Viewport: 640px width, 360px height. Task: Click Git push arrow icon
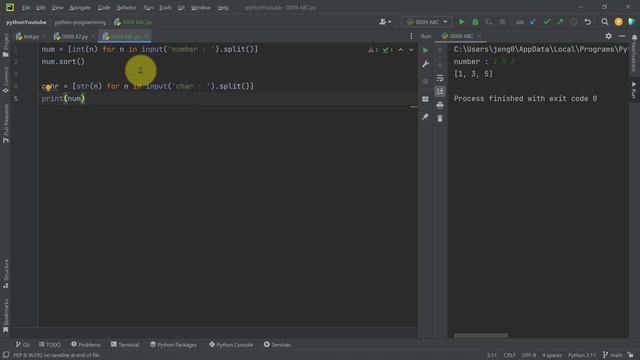pos(560,22)
